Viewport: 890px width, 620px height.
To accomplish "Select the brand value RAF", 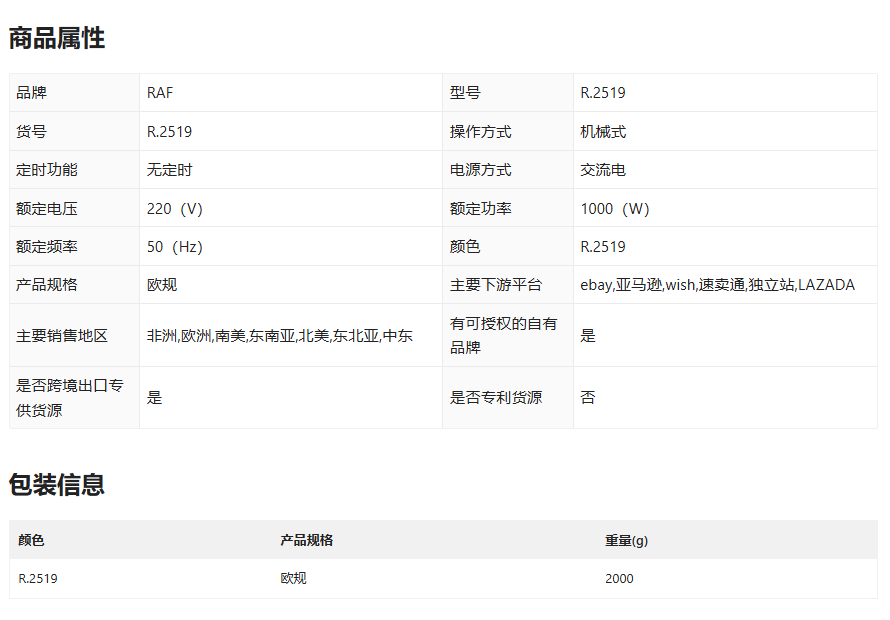I will 160,93.
